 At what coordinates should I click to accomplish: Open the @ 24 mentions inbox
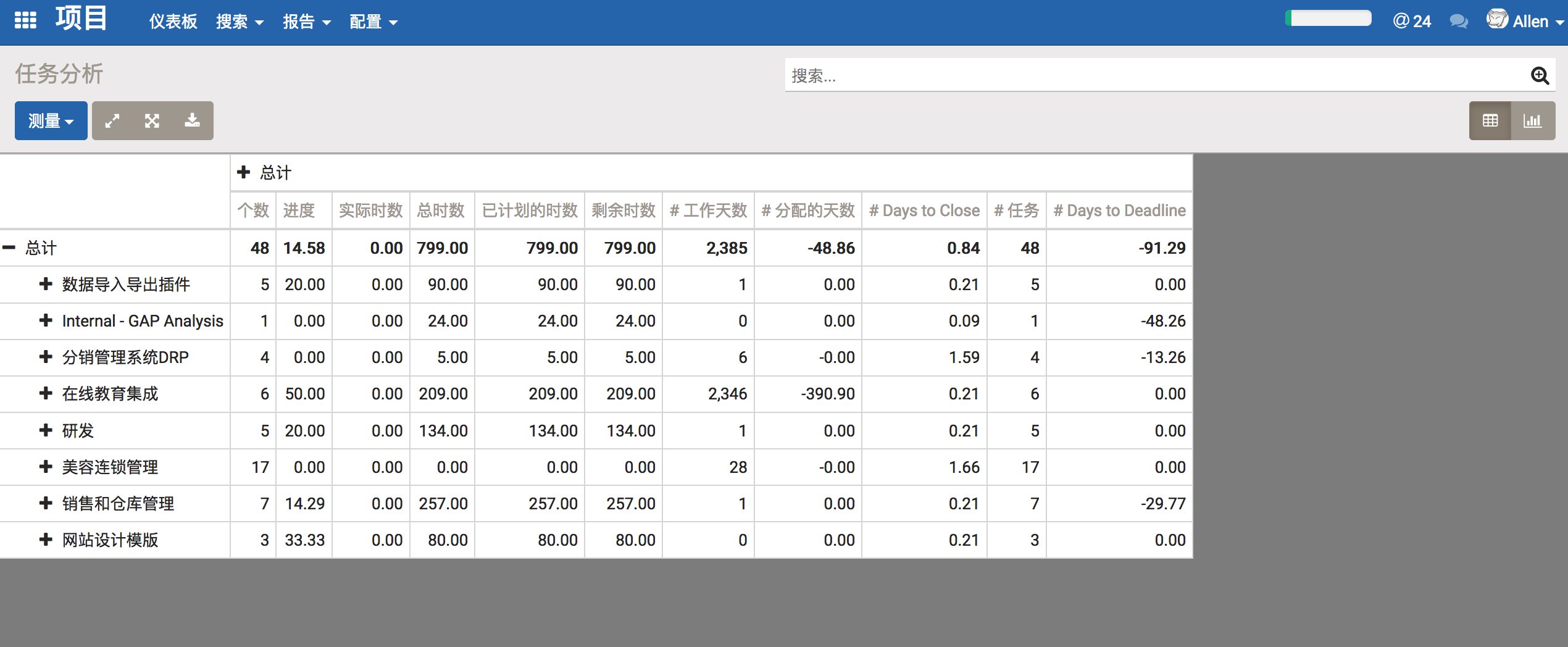point(1412,22)
